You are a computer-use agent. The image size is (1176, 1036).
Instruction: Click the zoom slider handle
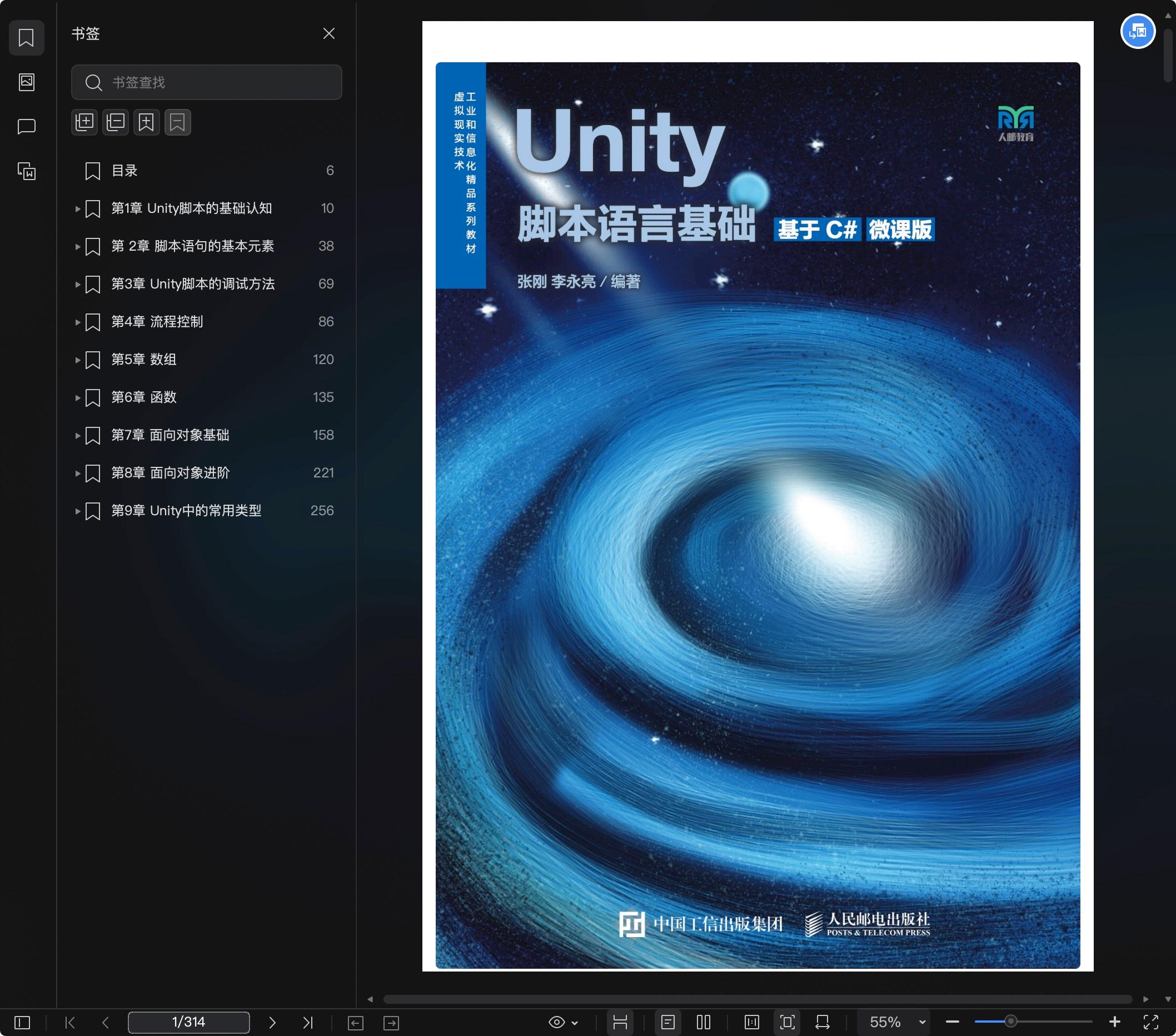pos(1011,1022)
